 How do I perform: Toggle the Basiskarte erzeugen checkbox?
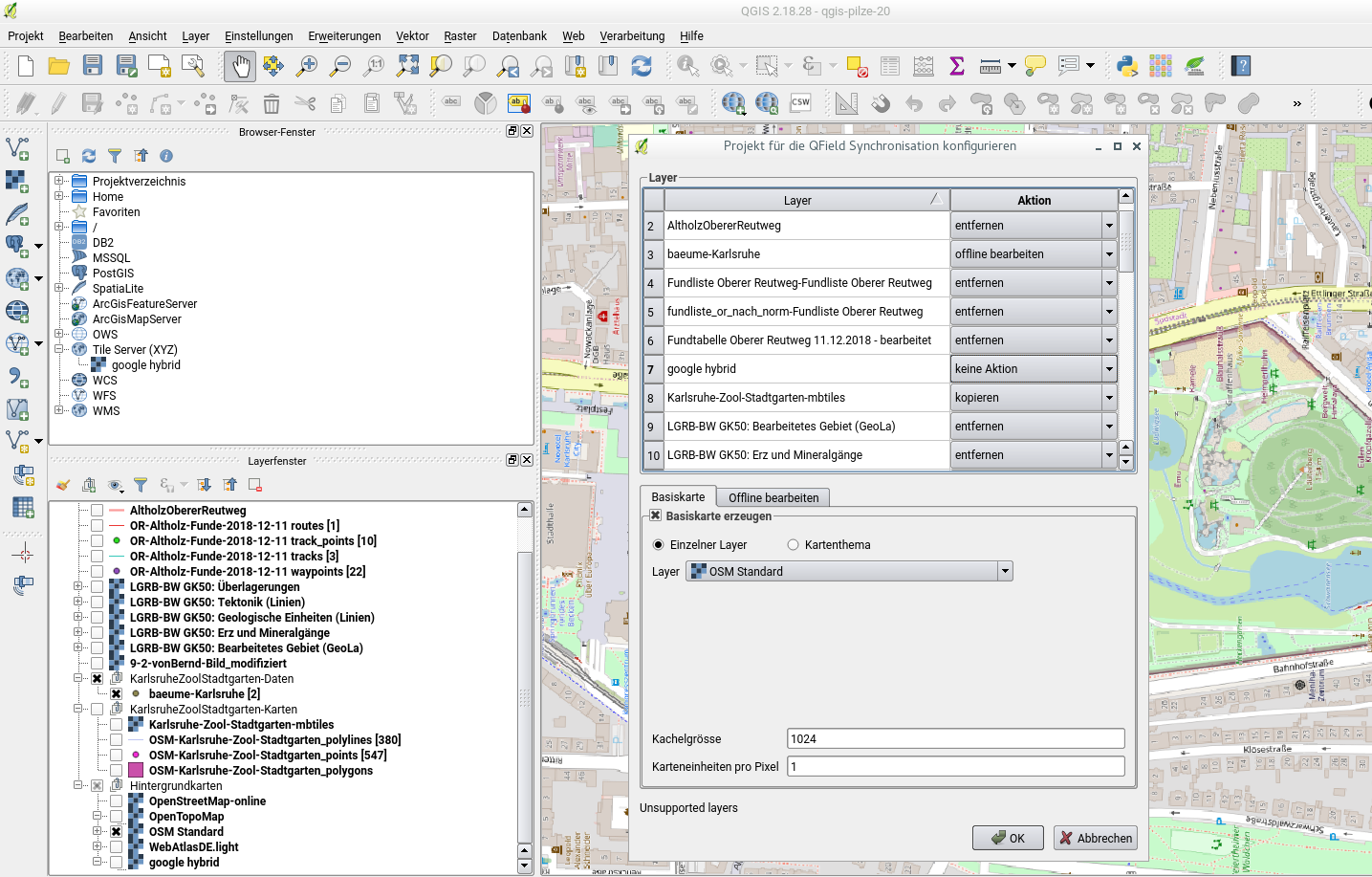click(656, 515)
